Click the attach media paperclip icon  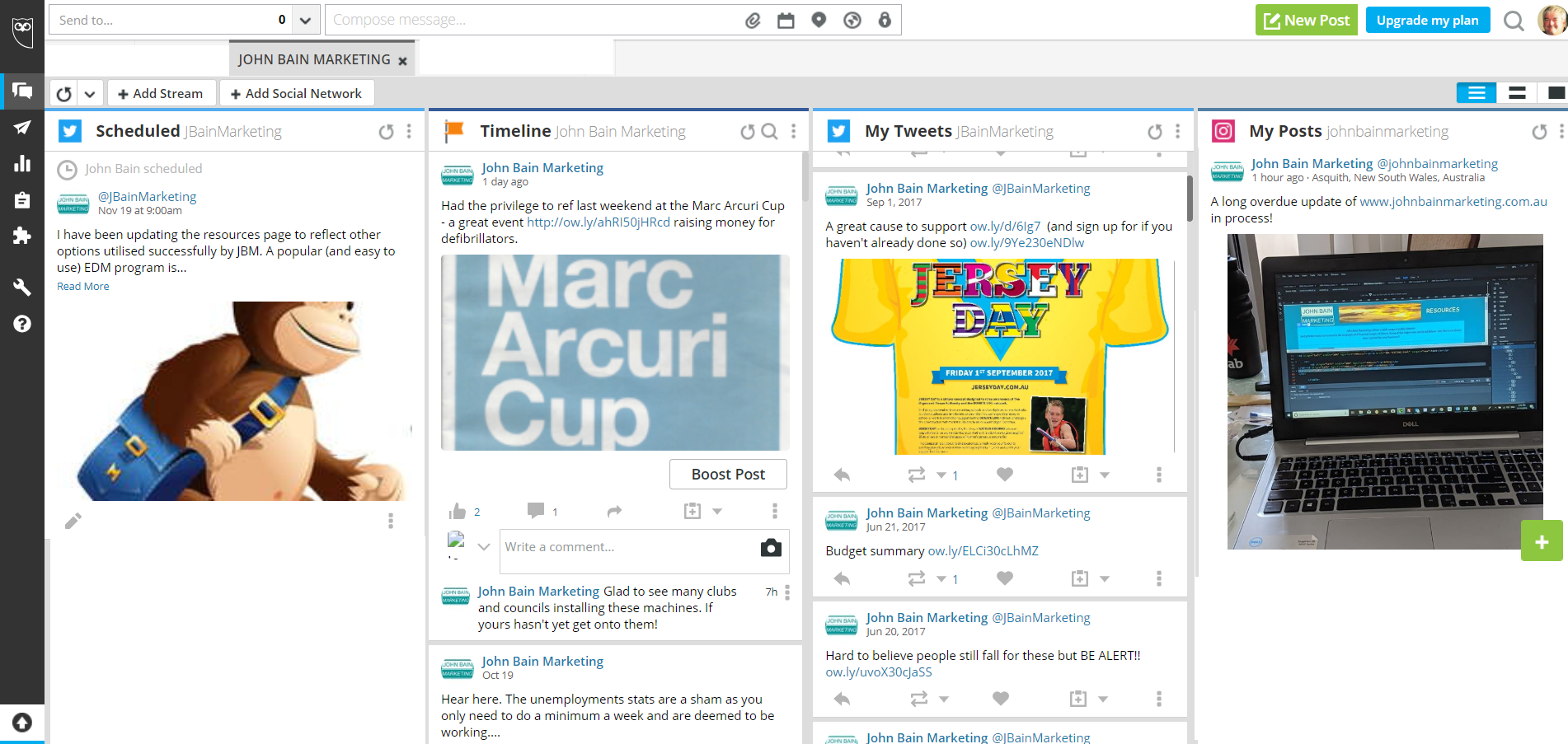753,21
